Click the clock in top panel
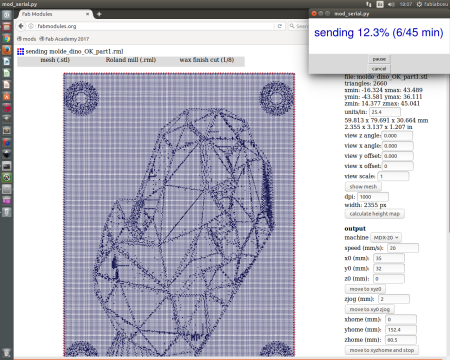The height and width of the screenshot is (360, 450). click(406, 4)
